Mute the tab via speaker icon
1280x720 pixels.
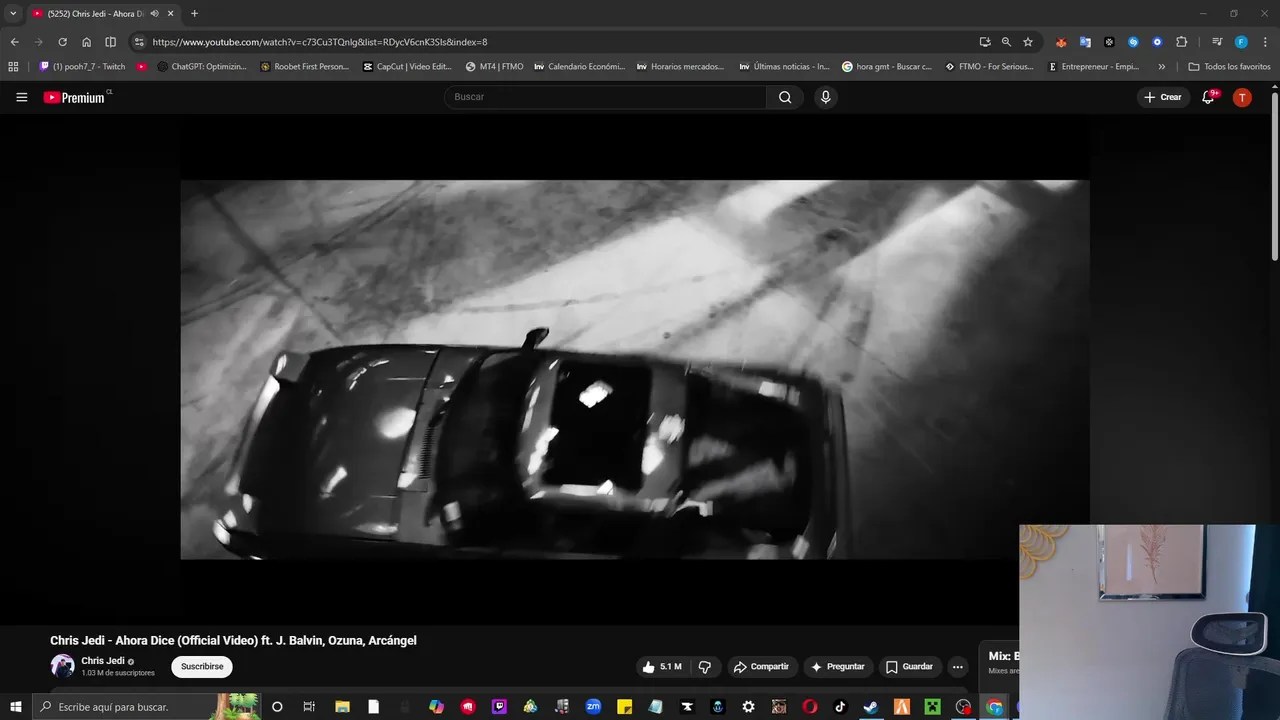tap(154, 14)
